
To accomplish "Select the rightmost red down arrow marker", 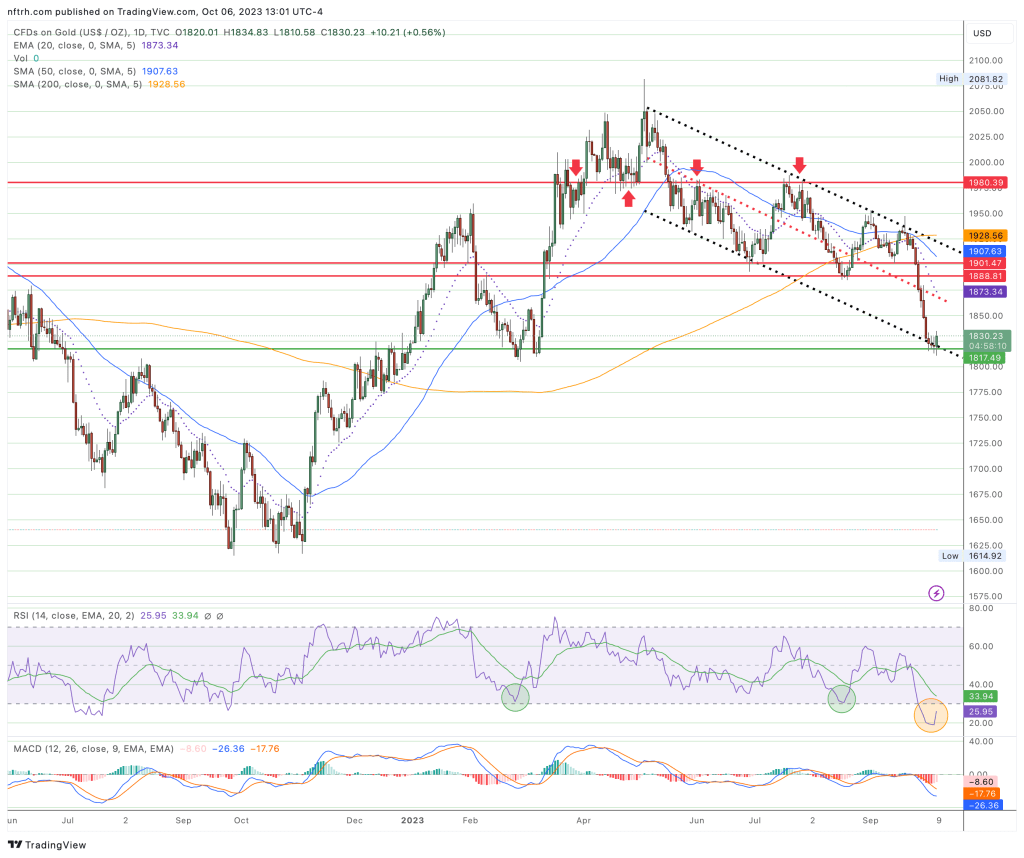I will [x=799, y=164].
